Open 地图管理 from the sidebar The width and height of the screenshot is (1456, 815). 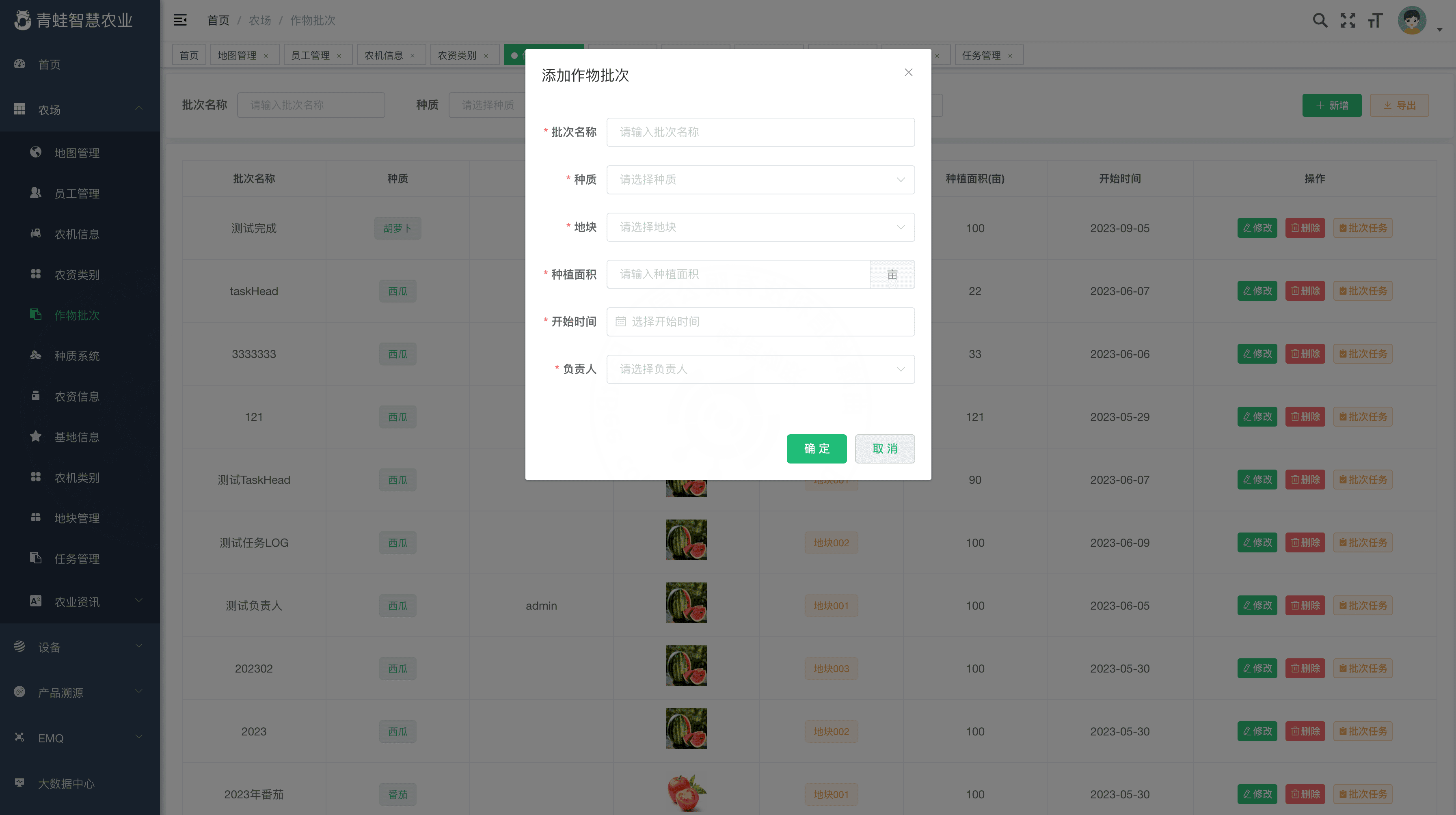(x=77, y=153)
